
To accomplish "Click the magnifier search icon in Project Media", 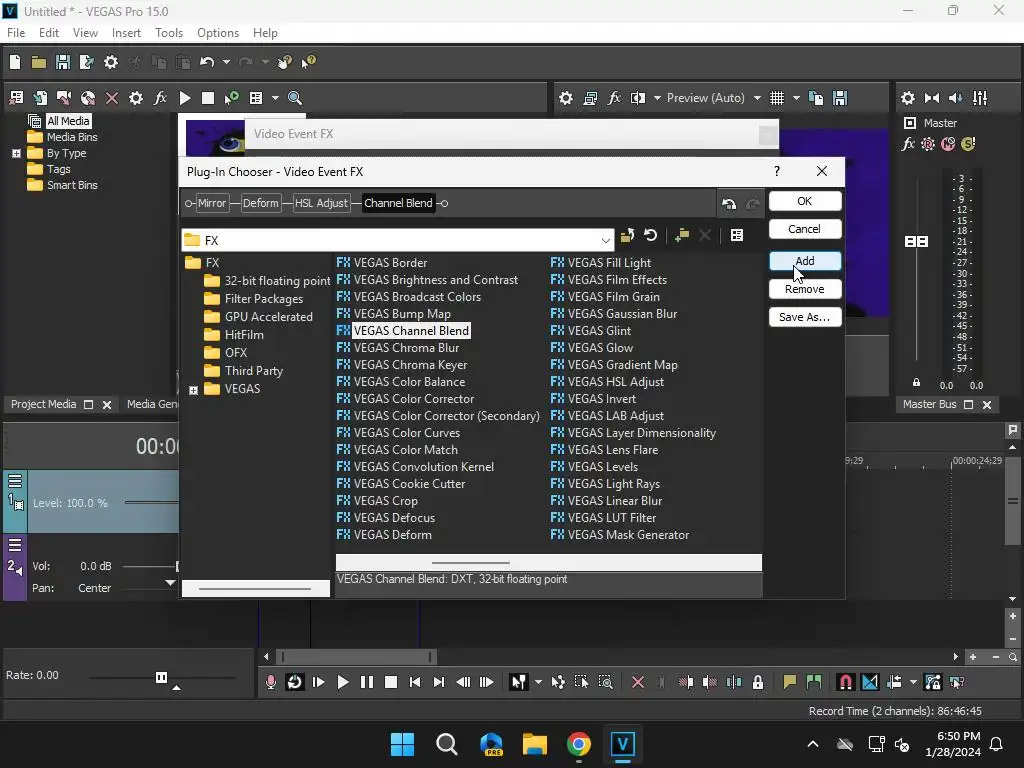I will click(x=295, y=98).
